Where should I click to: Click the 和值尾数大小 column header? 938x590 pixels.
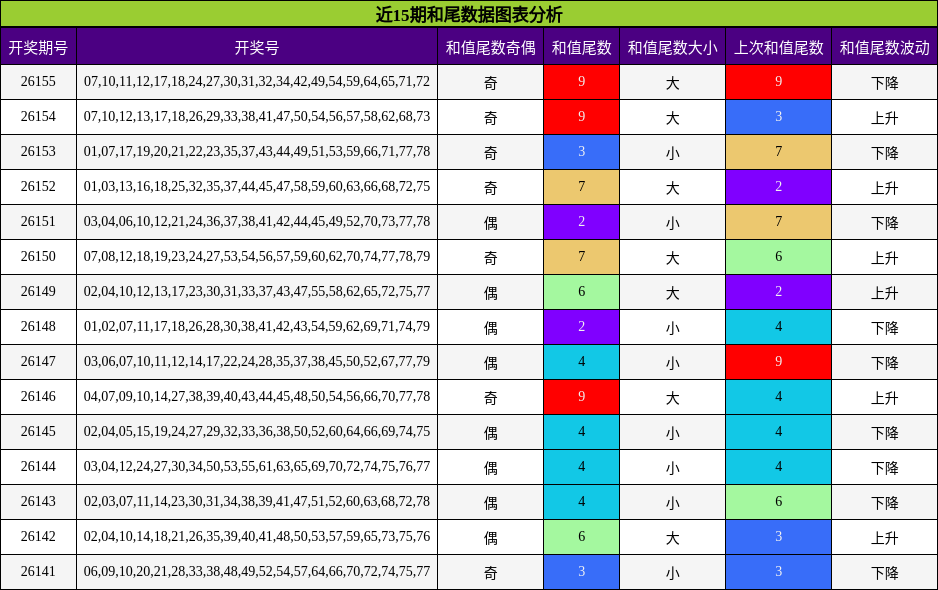coord(672,47)
